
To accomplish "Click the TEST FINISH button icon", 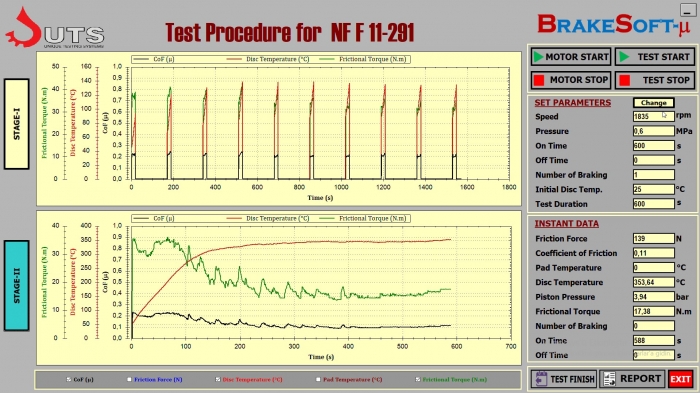I will tap(541, 379).
